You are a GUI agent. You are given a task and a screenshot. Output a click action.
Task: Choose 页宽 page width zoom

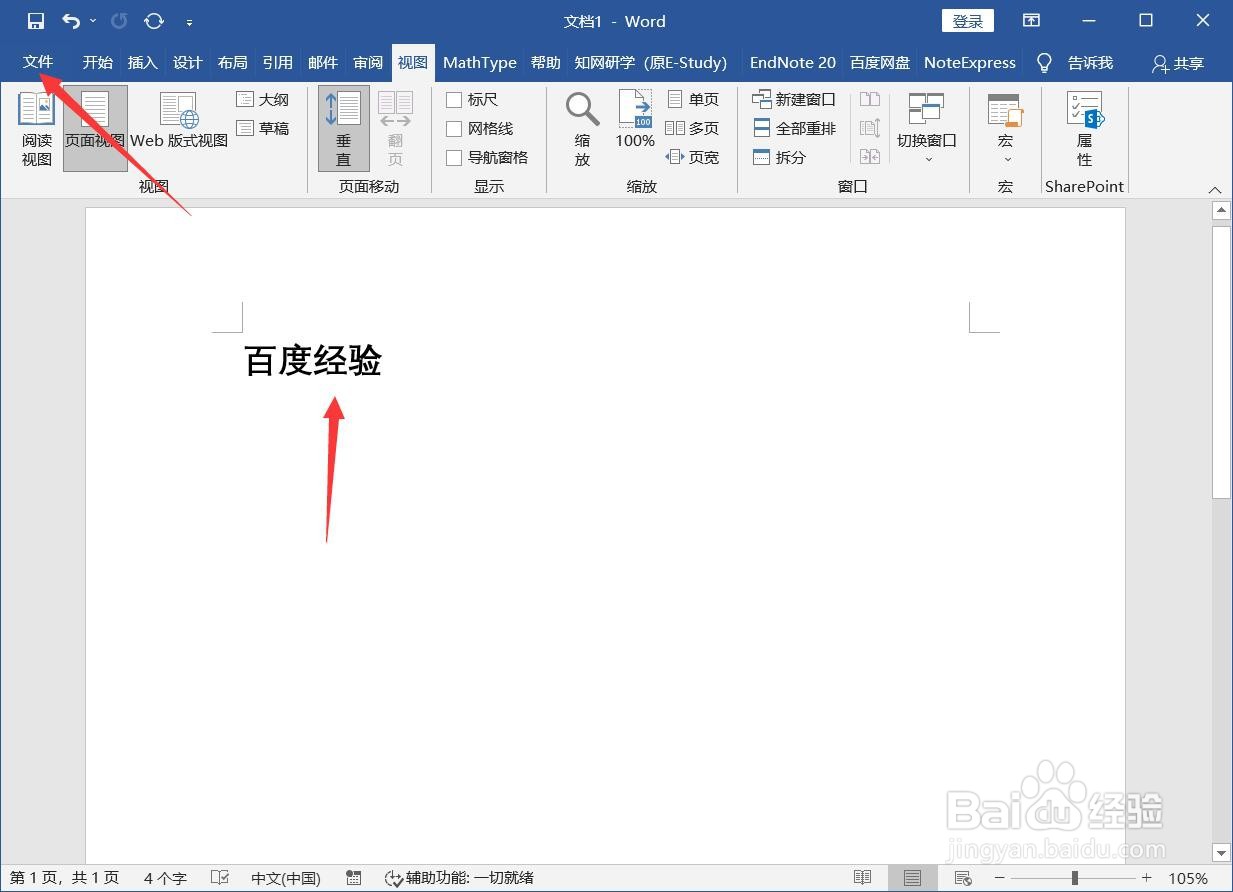(x=693, y=157)
